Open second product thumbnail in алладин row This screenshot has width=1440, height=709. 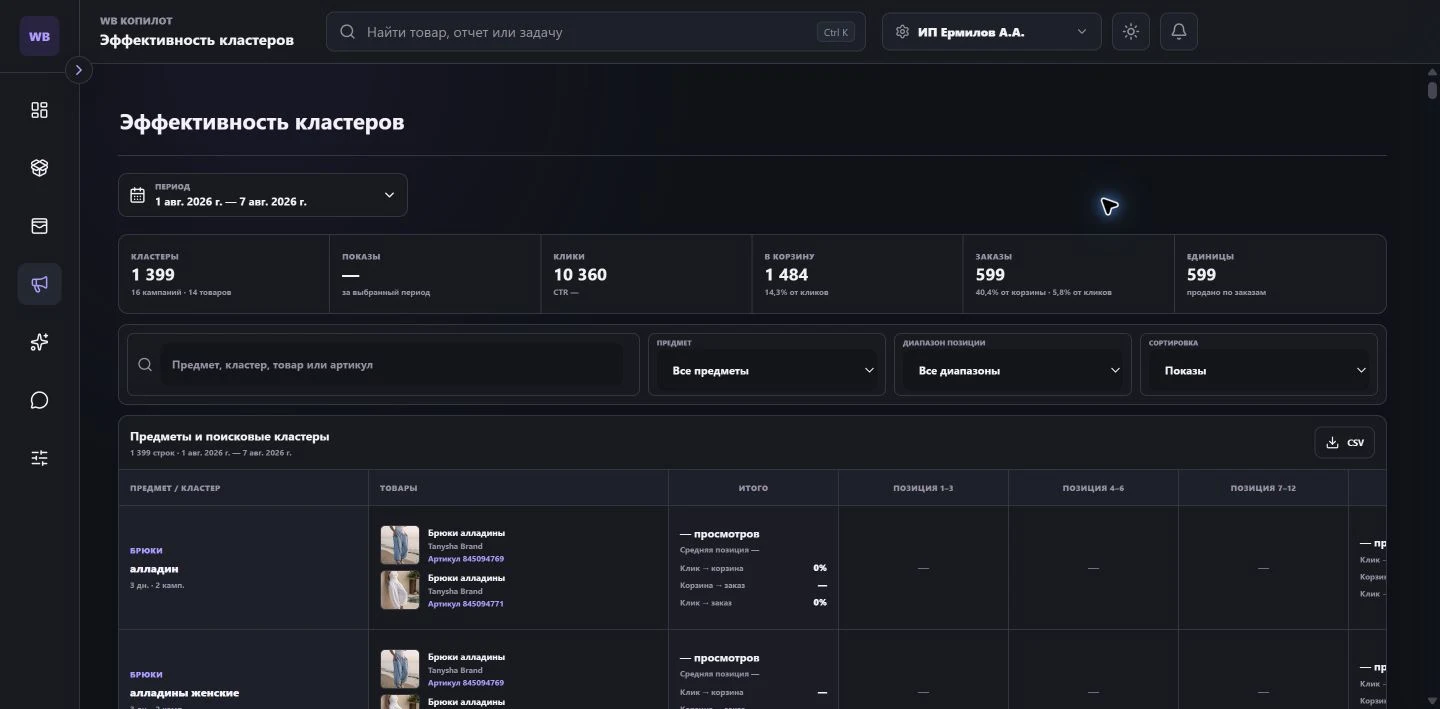pyautogui.click(x=400, y=591)
